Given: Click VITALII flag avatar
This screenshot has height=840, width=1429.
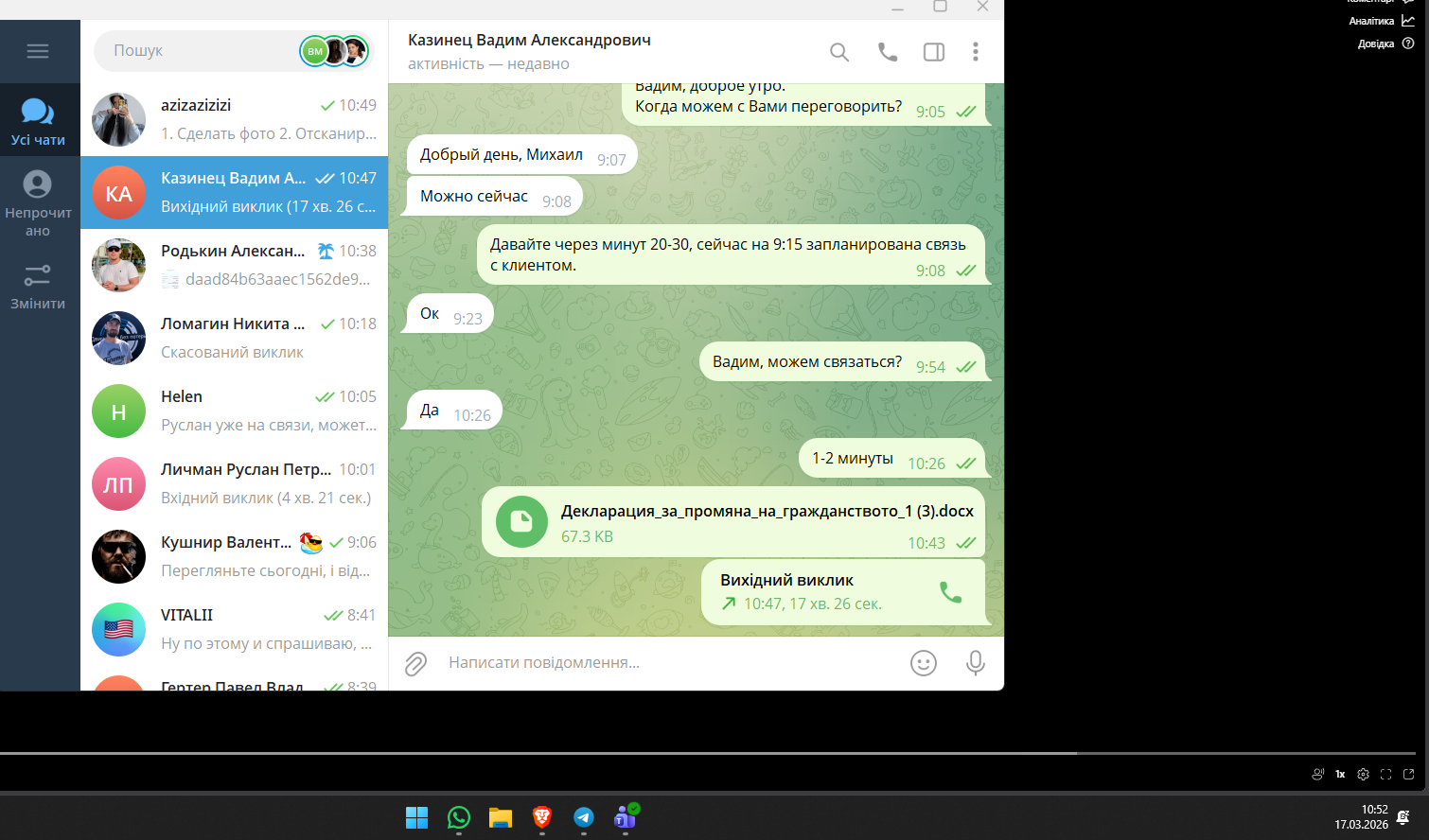Looking at the screenshot, I should [118, 629].
